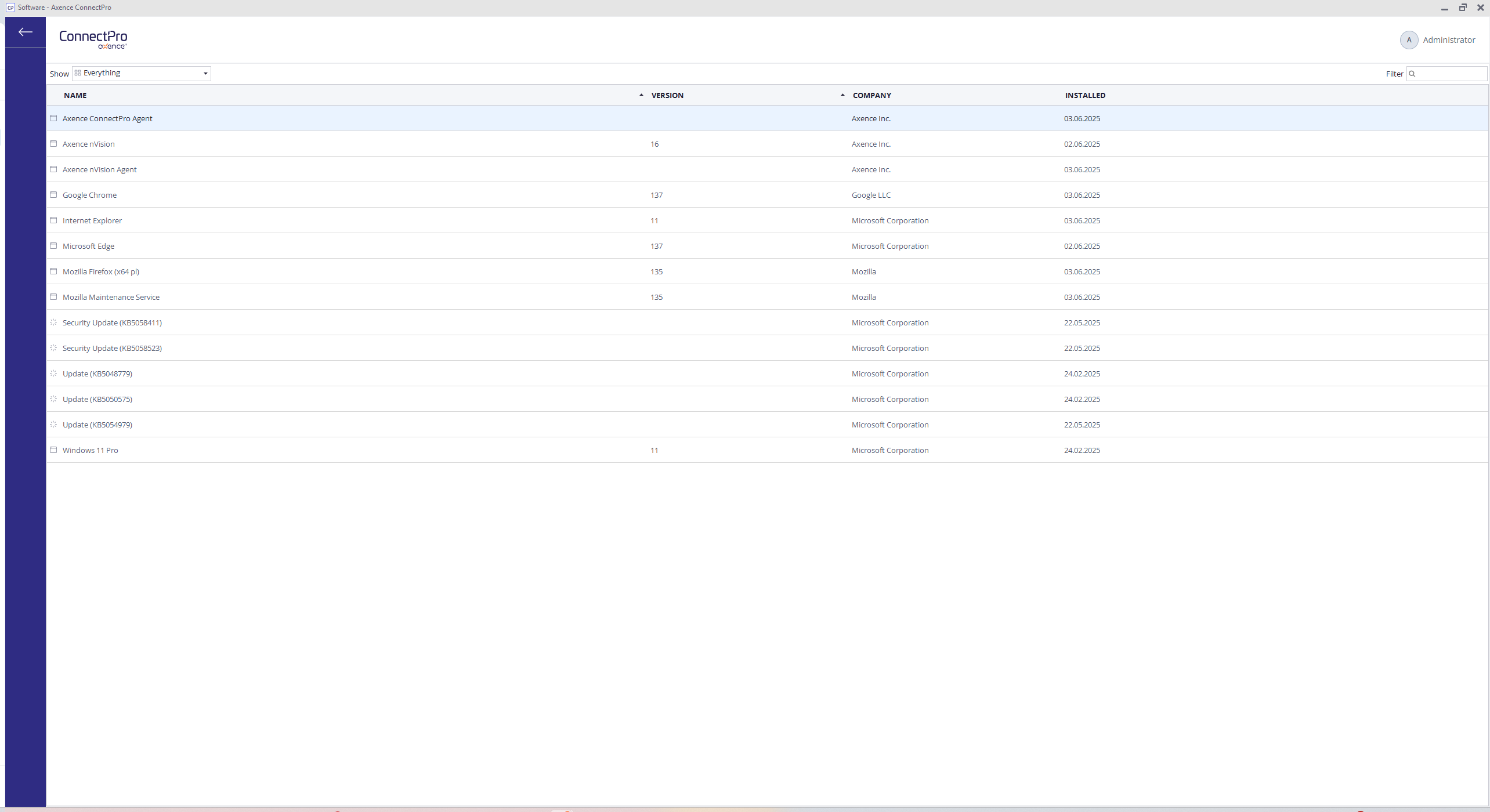Image resolution: width=1490 pixels, height=812 pixels.
Task: Click the OS icon beside Windows 11 Pro
Action: [x=53, y=450]
